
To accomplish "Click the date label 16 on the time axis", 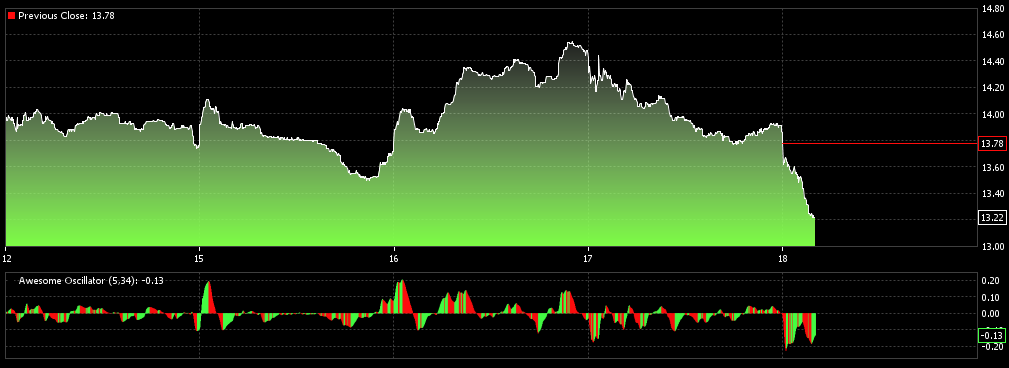I will (x=394, y=258).
